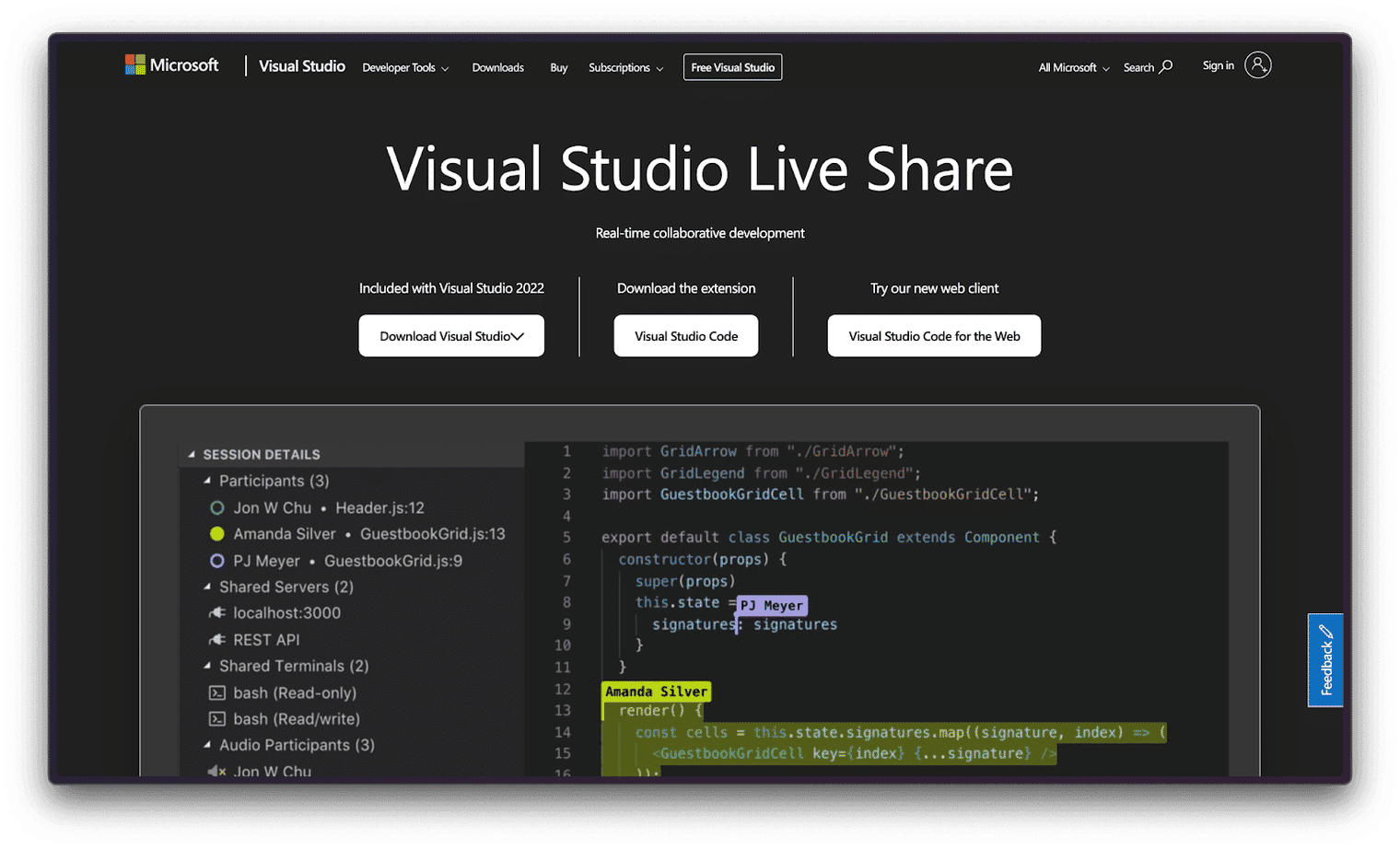The width and height of the screenshot is (1400, 849).
Task: Collapse the Shared Terminals (2) node
Action: 207,666
